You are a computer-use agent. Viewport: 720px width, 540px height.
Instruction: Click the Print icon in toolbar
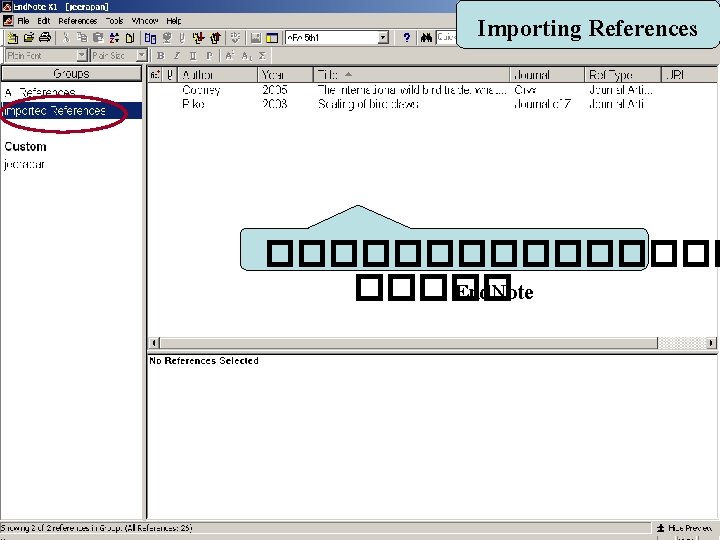[45, 38]
